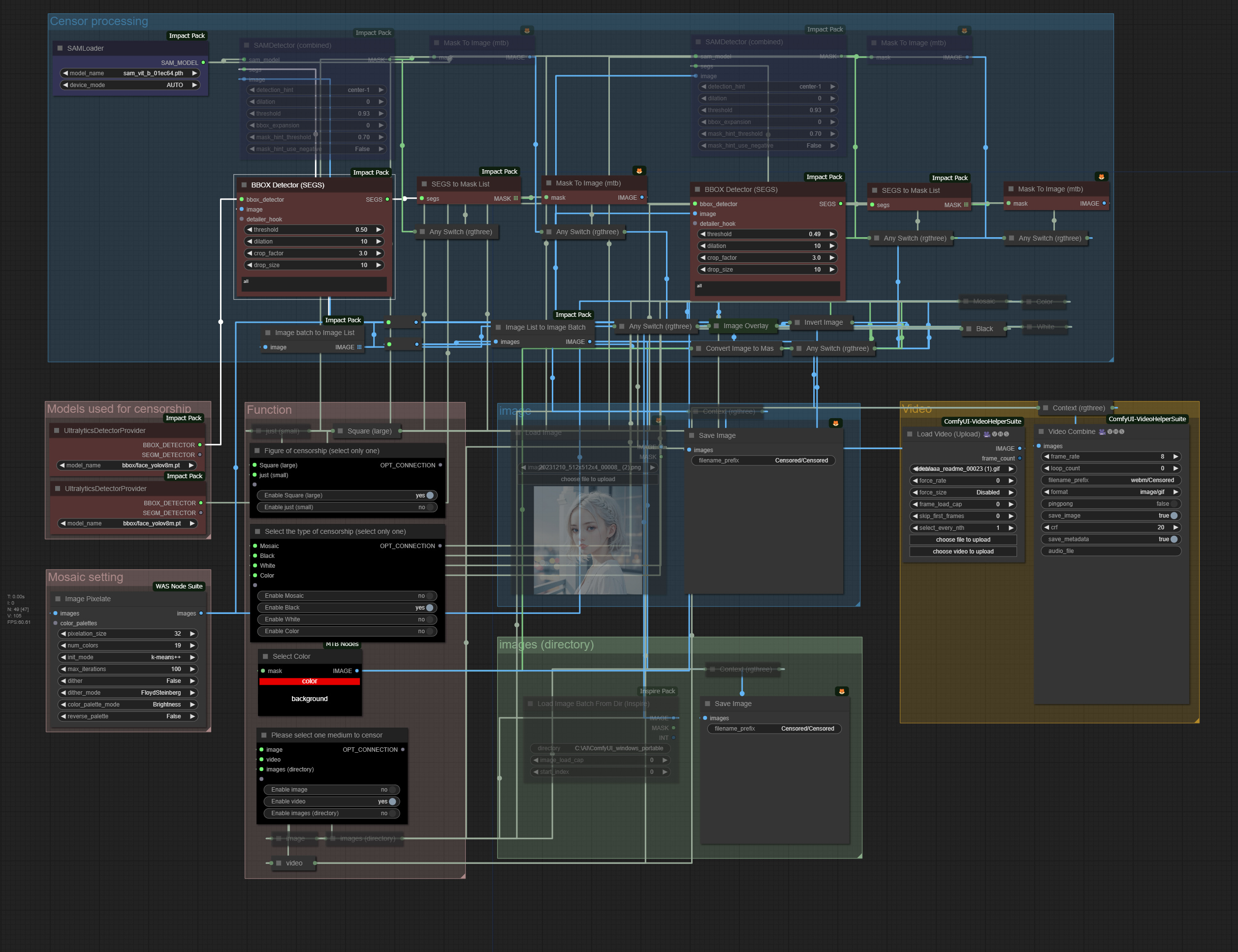Click the Models used for censorship group title
This screenshot has width=1238, height=952.
tap(119, 408)
